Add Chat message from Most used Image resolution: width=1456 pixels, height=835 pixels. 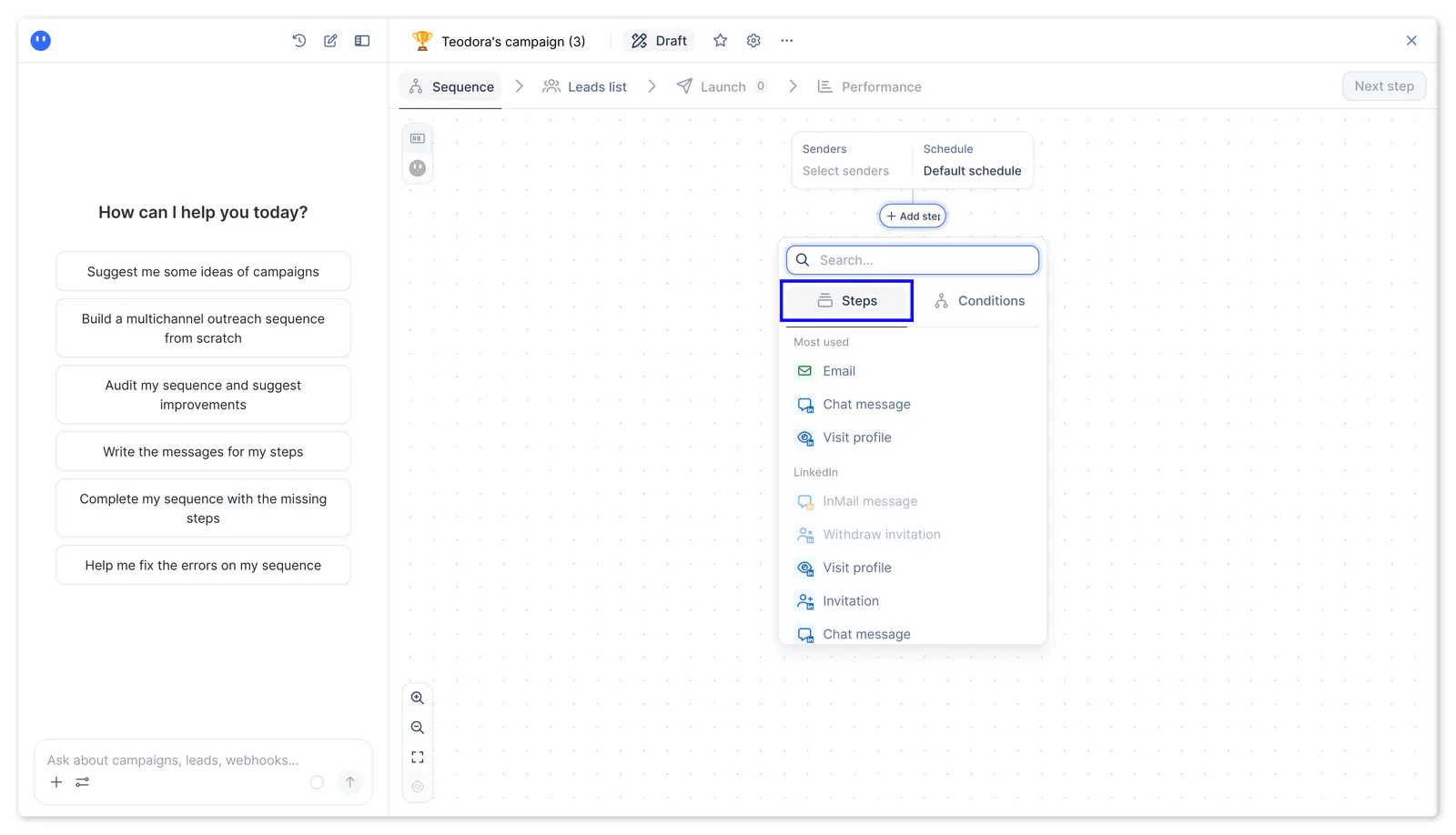click(913, 405)
